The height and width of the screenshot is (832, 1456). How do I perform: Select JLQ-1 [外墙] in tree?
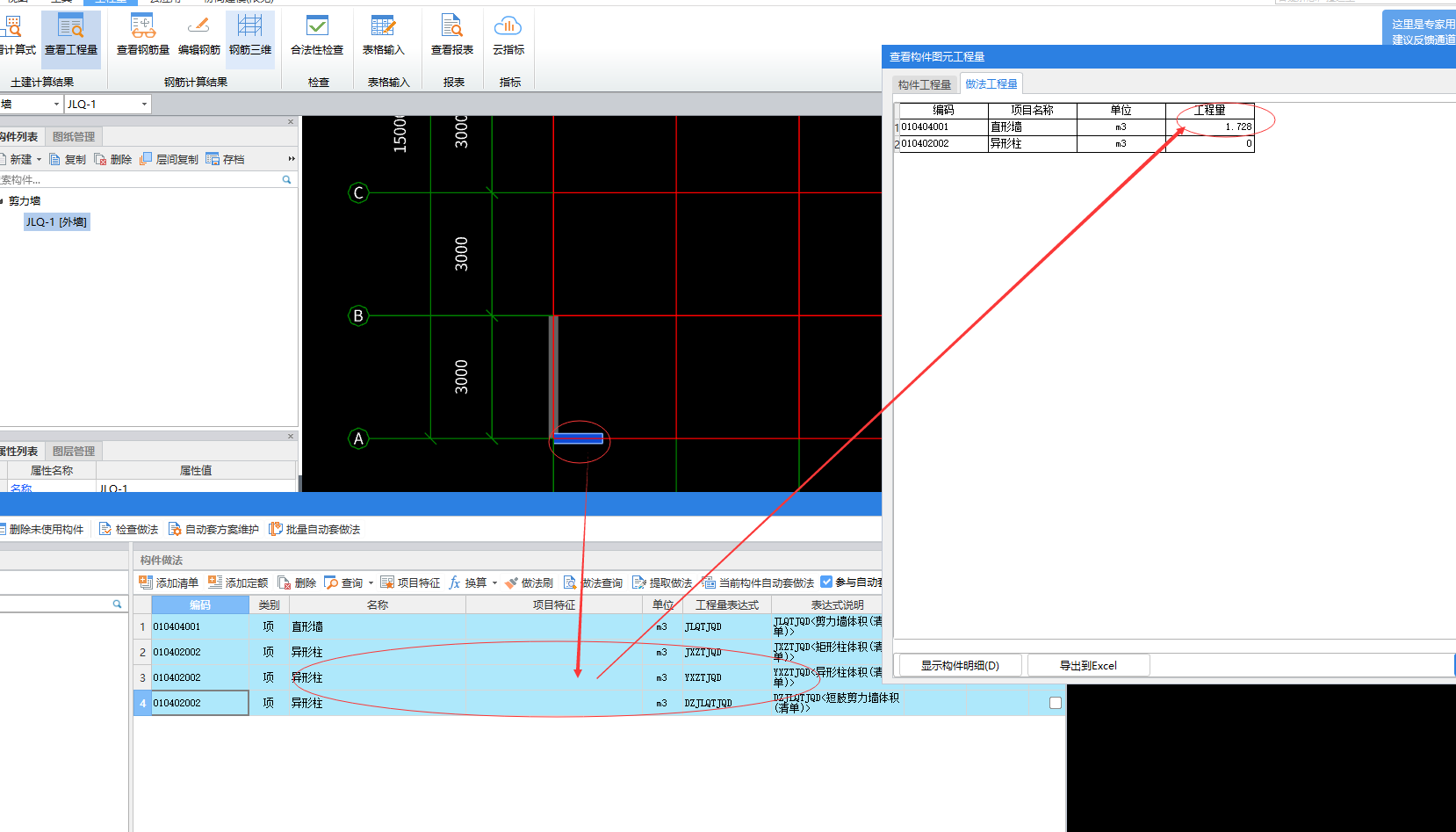pyautogui.click(x=56, y=222)
